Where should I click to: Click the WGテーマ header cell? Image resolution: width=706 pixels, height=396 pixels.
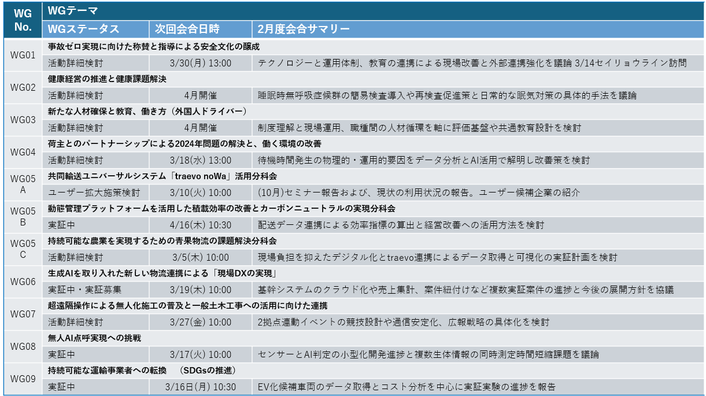[x=373, y=11]
